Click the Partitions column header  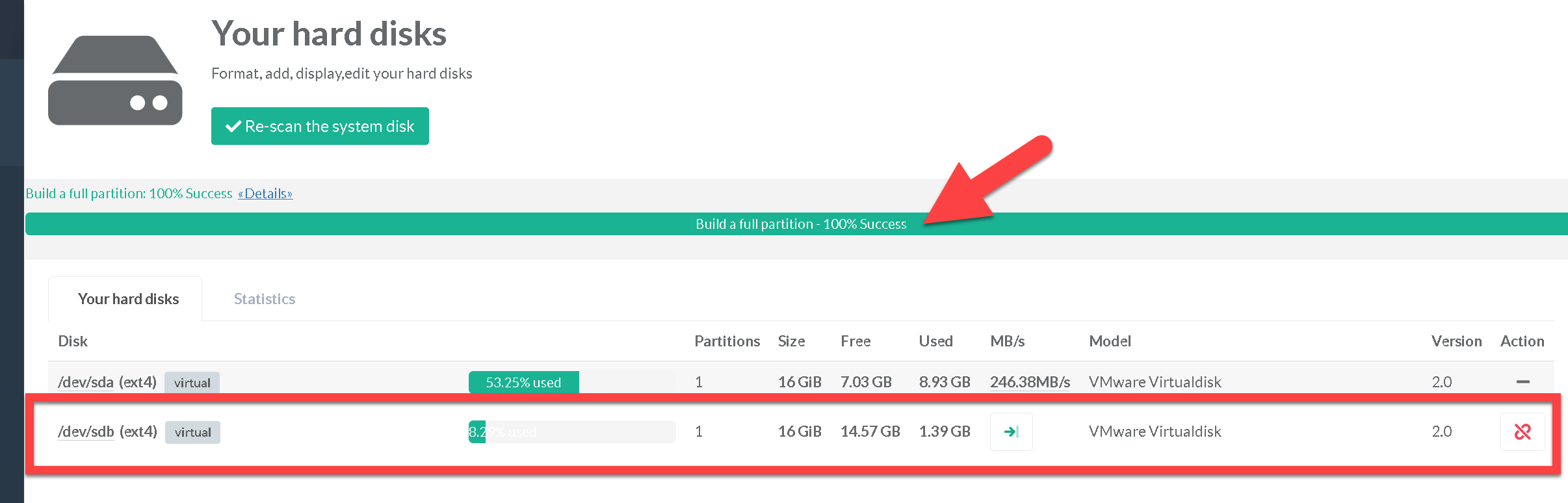(727, 341)
